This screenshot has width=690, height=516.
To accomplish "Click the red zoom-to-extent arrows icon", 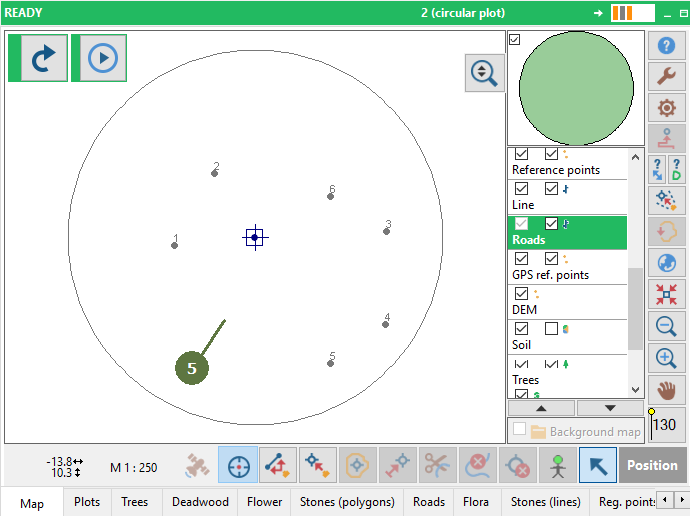I will point(666,294).
